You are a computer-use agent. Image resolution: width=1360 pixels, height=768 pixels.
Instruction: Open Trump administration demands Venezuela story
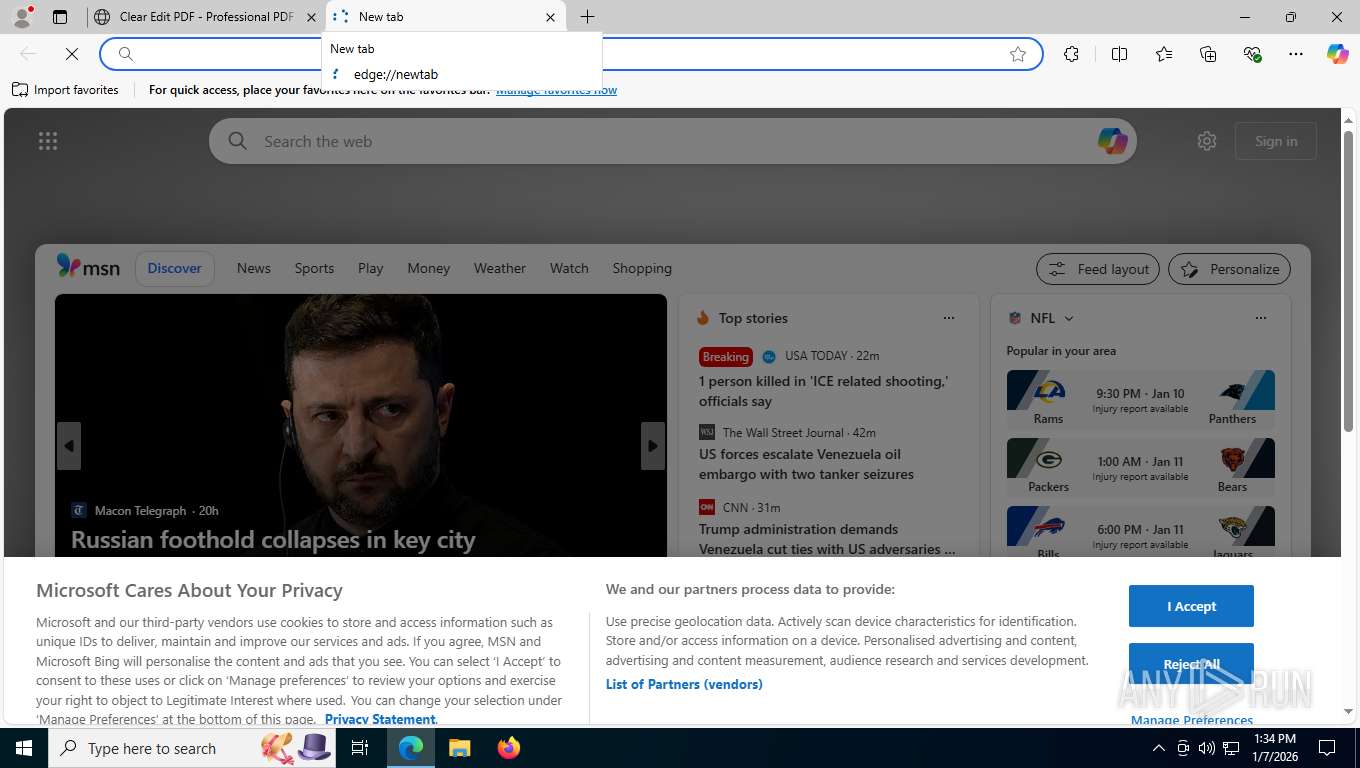[x=827, y=539]
